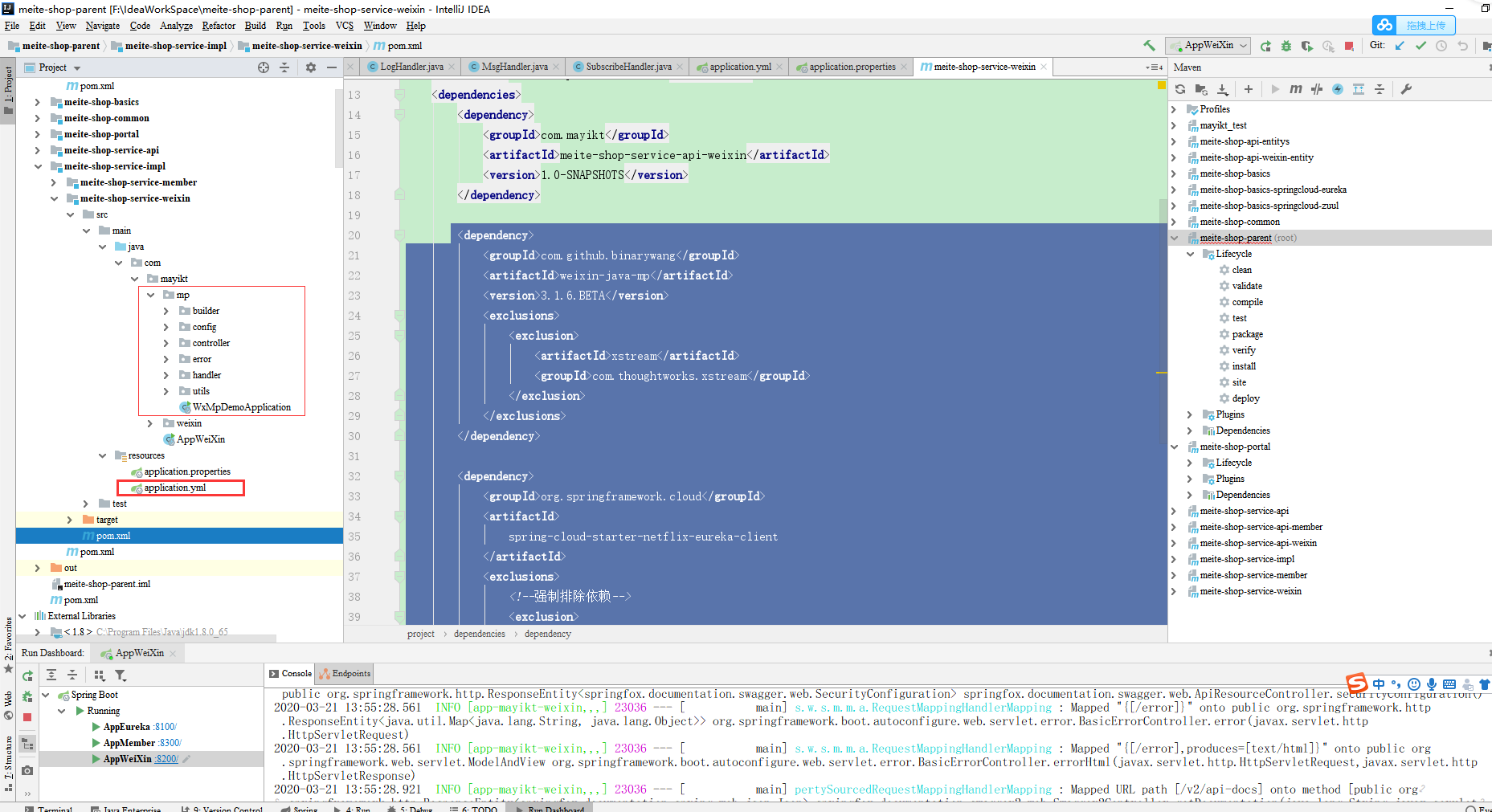The image size is (1492, 812).
Task: Click the camera icon in the Run Dashboard
Action: click(27, 770)
